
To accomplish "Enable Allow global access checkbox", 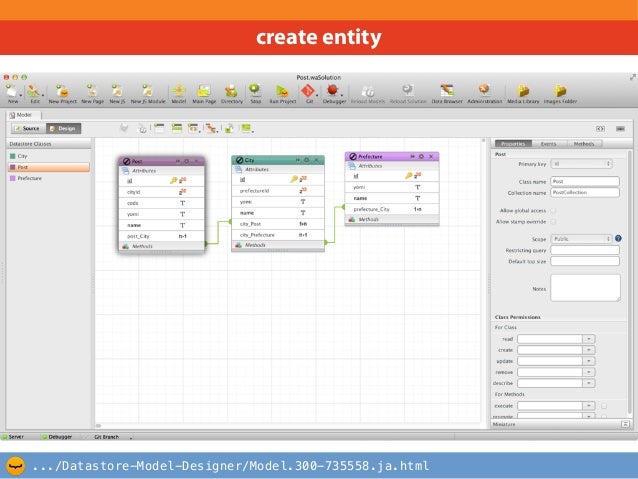I will 554,211.
